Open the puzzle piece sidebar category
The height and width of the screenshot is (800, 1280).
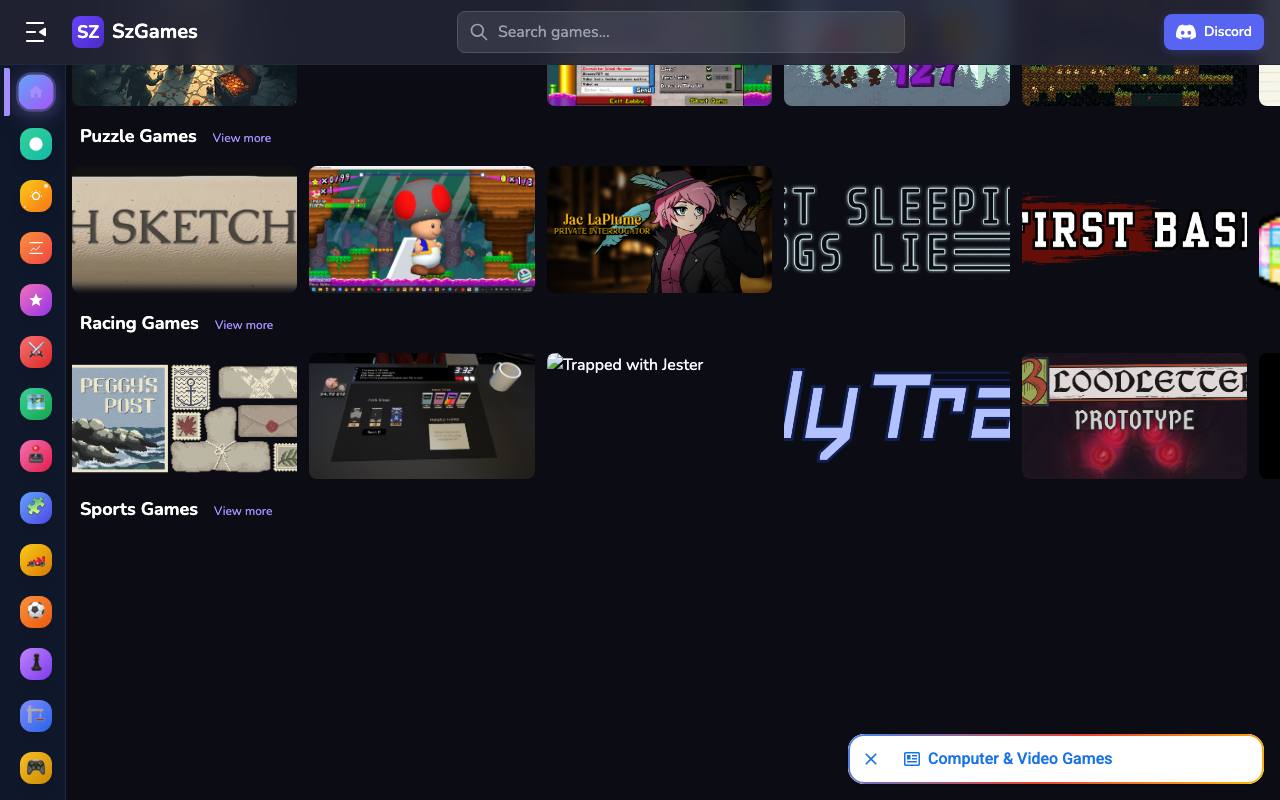coord(36,508)
